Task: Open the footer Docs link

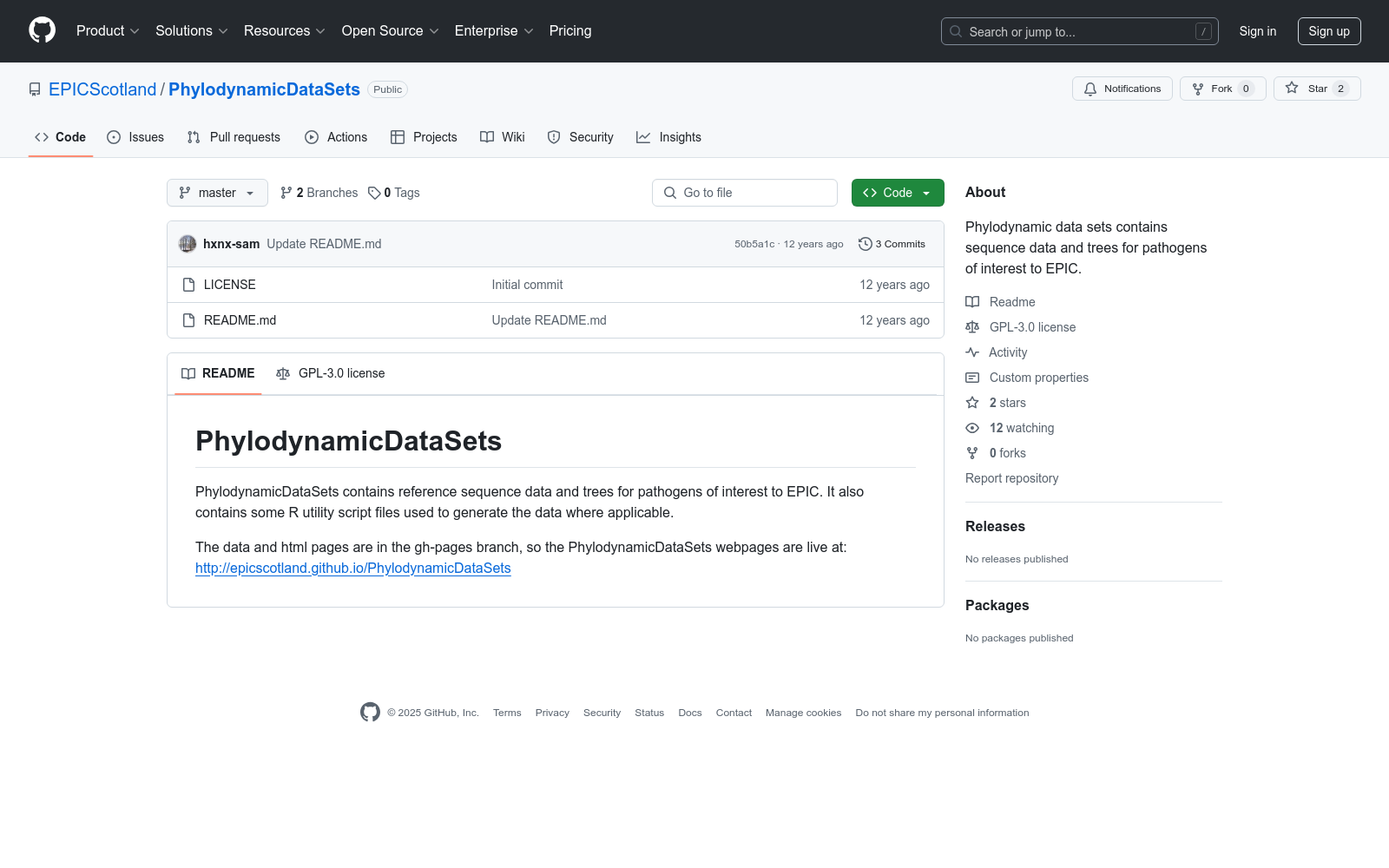Action: tap(690, 713)
